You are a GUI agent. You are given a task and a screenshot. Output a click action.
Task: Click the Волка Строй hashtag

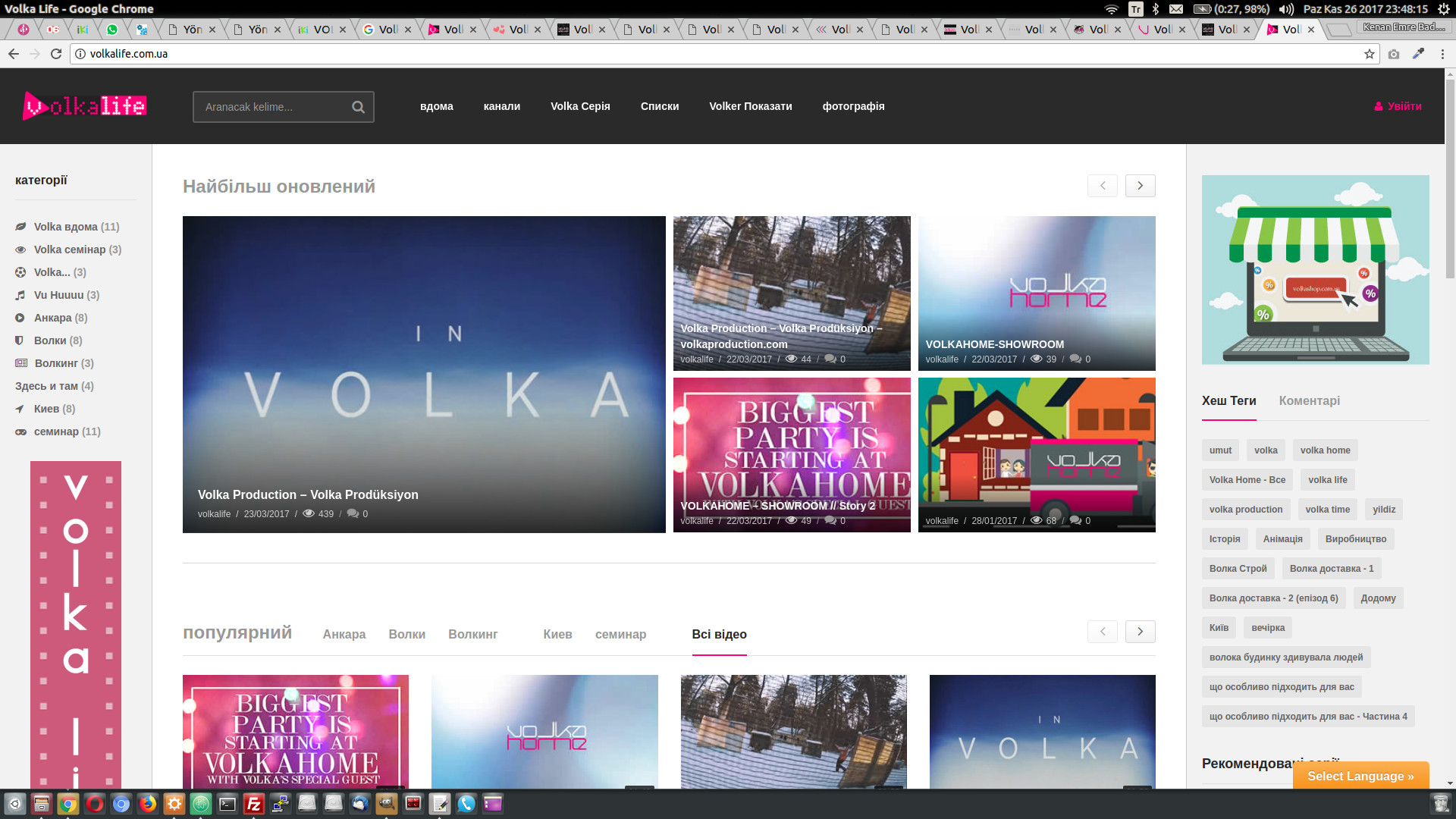tap(1238, 569)
